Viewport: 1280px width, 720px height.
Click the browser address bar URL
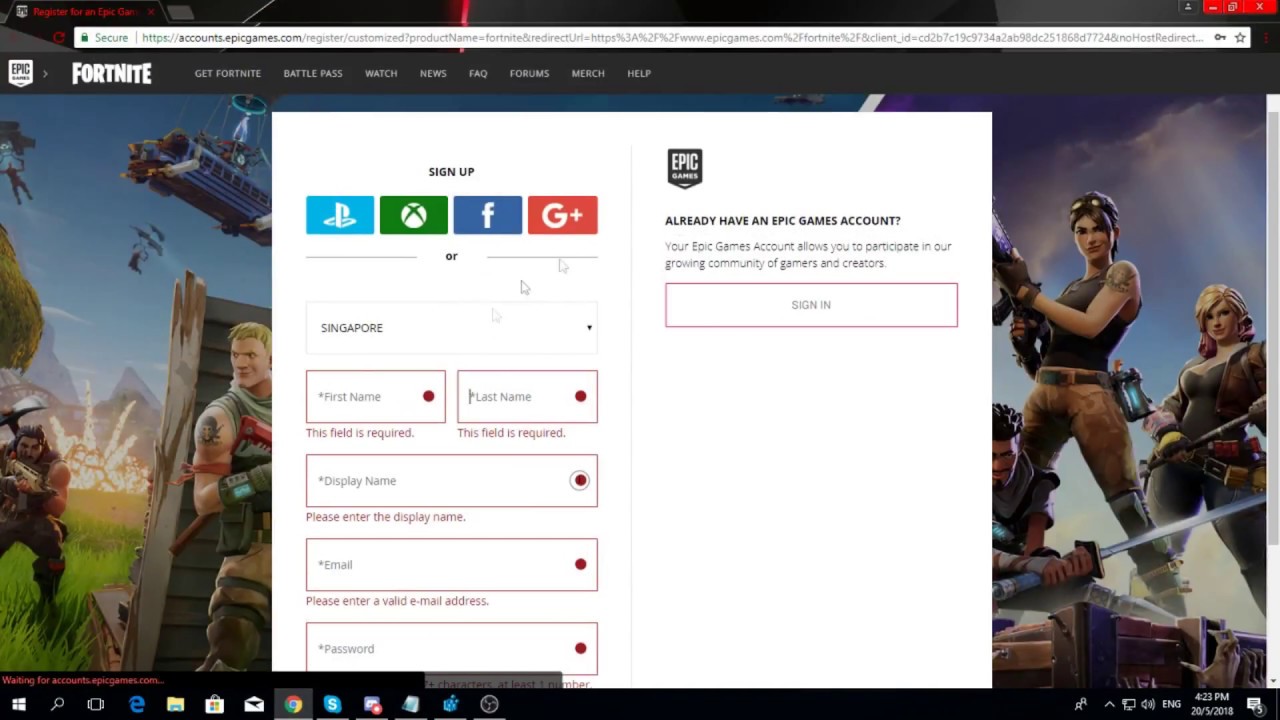[673, 38]
